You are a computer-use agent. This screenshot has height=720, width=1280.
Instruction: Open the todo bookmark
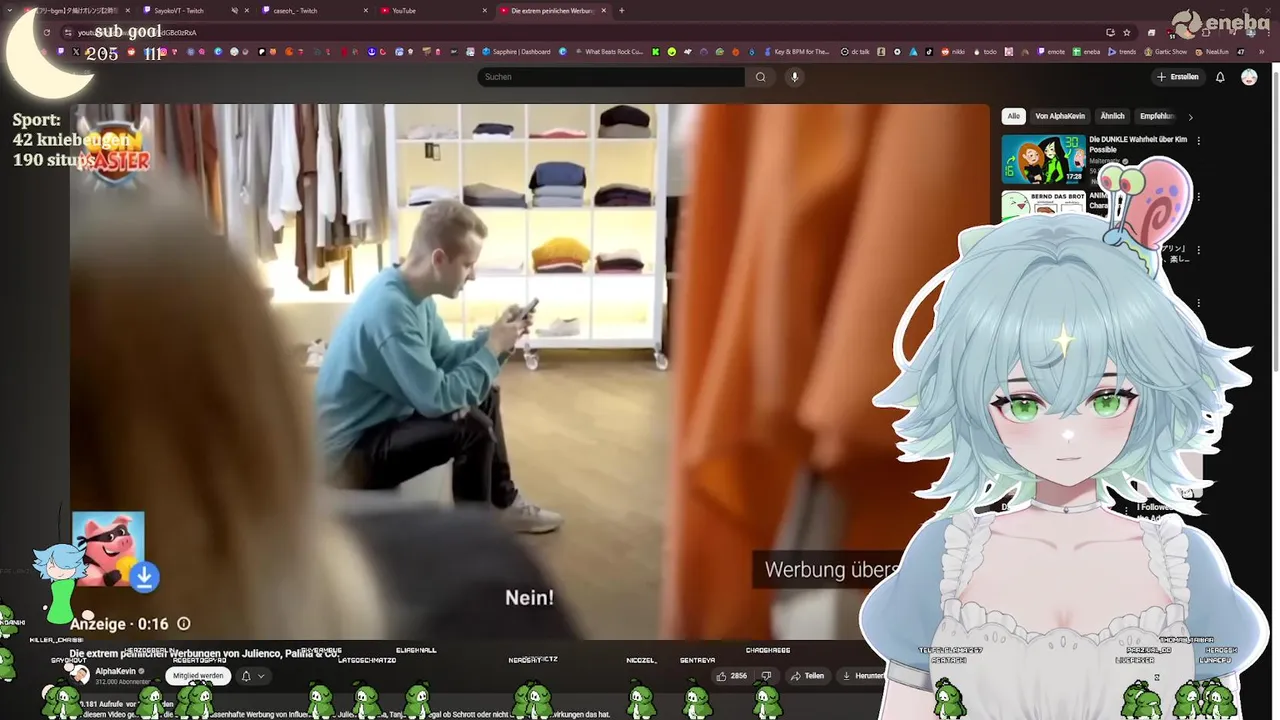tap(984, 52)
